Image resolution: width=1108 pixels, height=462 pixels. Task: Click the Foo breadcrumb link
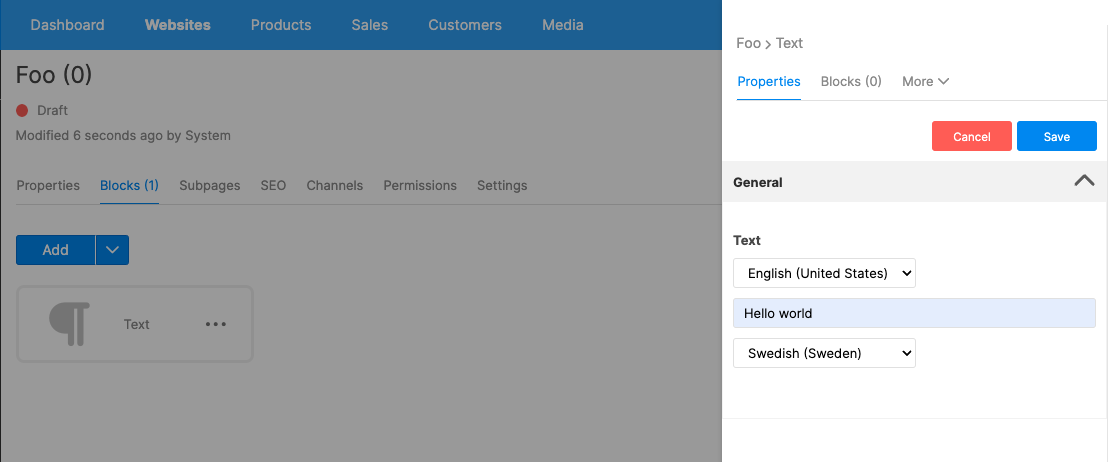(748, 43)
